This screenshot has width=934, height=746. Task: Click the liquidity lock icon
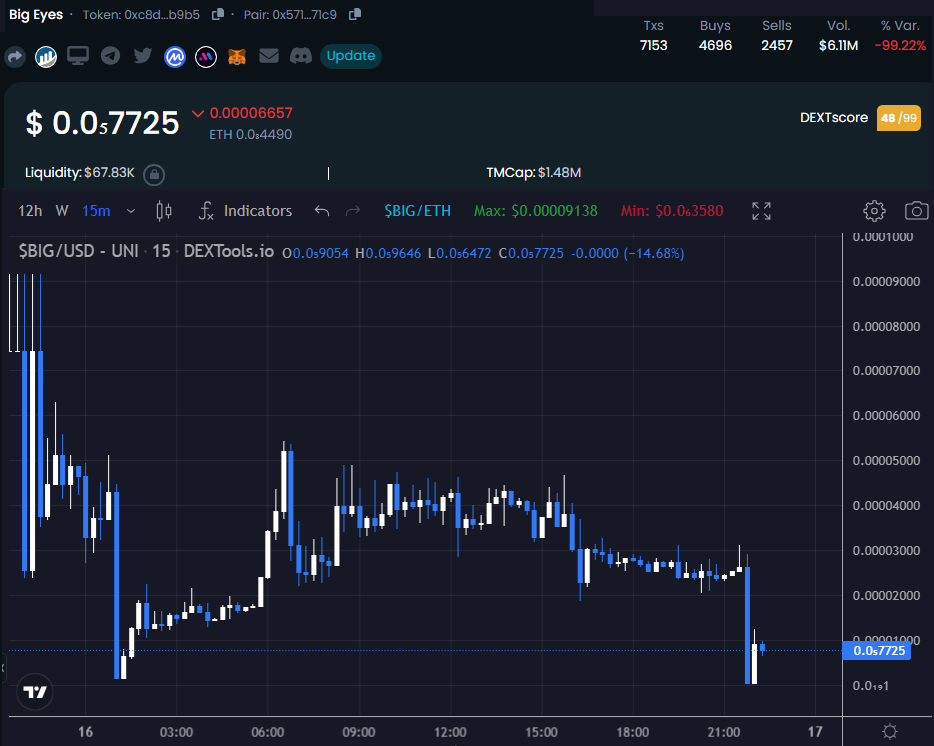(154, 174)
